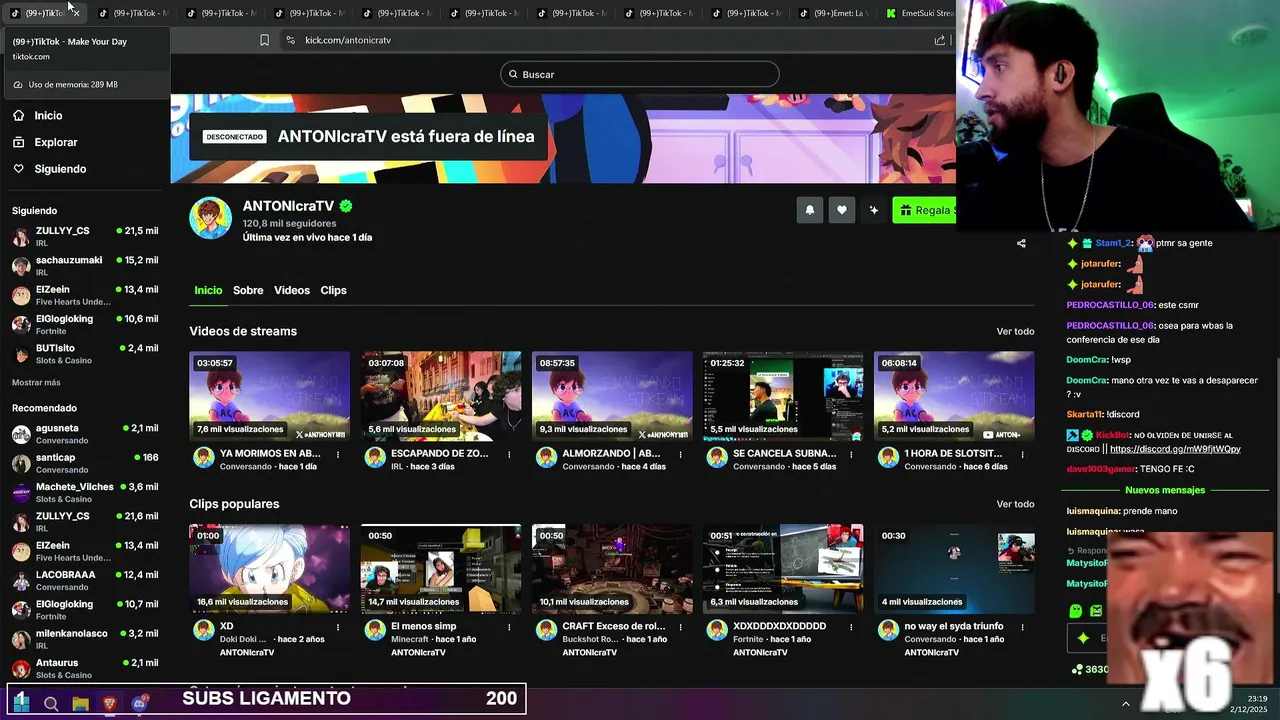Screen dimensions: 1280x720
Task: Click the site settings icon before kick.com URL
Action: tap(290, 40)
